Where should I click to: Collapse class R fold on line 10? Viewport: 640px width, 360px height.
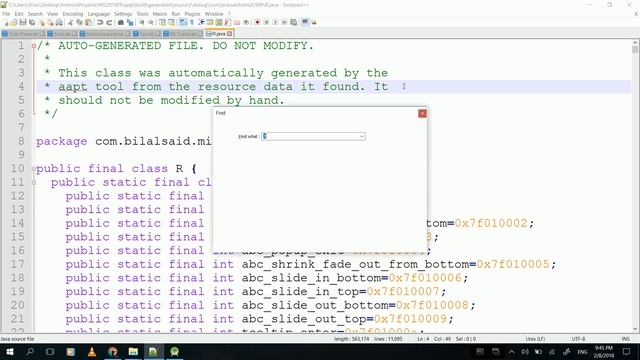coord(34,169)
